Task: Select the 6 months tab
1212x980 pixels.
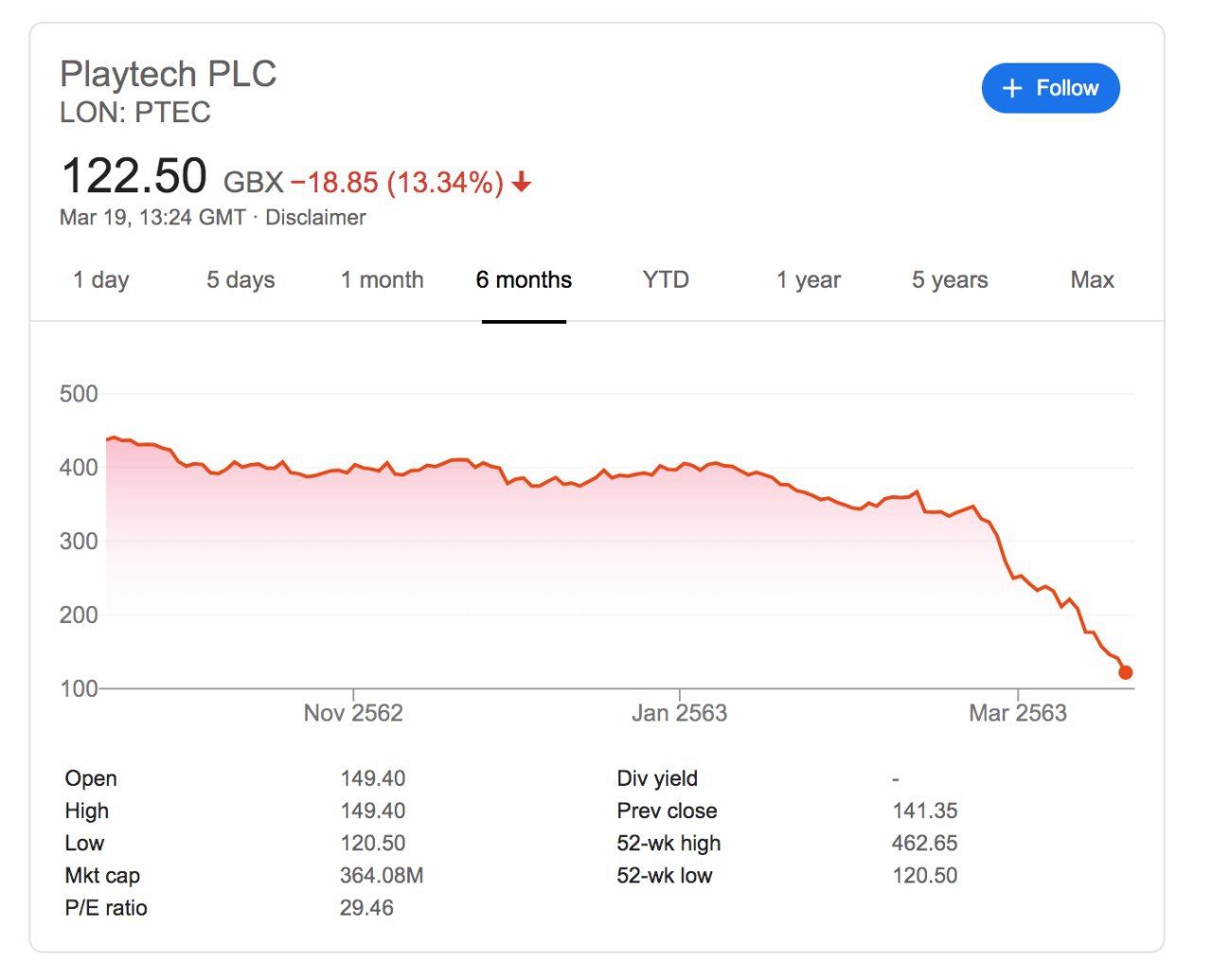Action: 524,280
